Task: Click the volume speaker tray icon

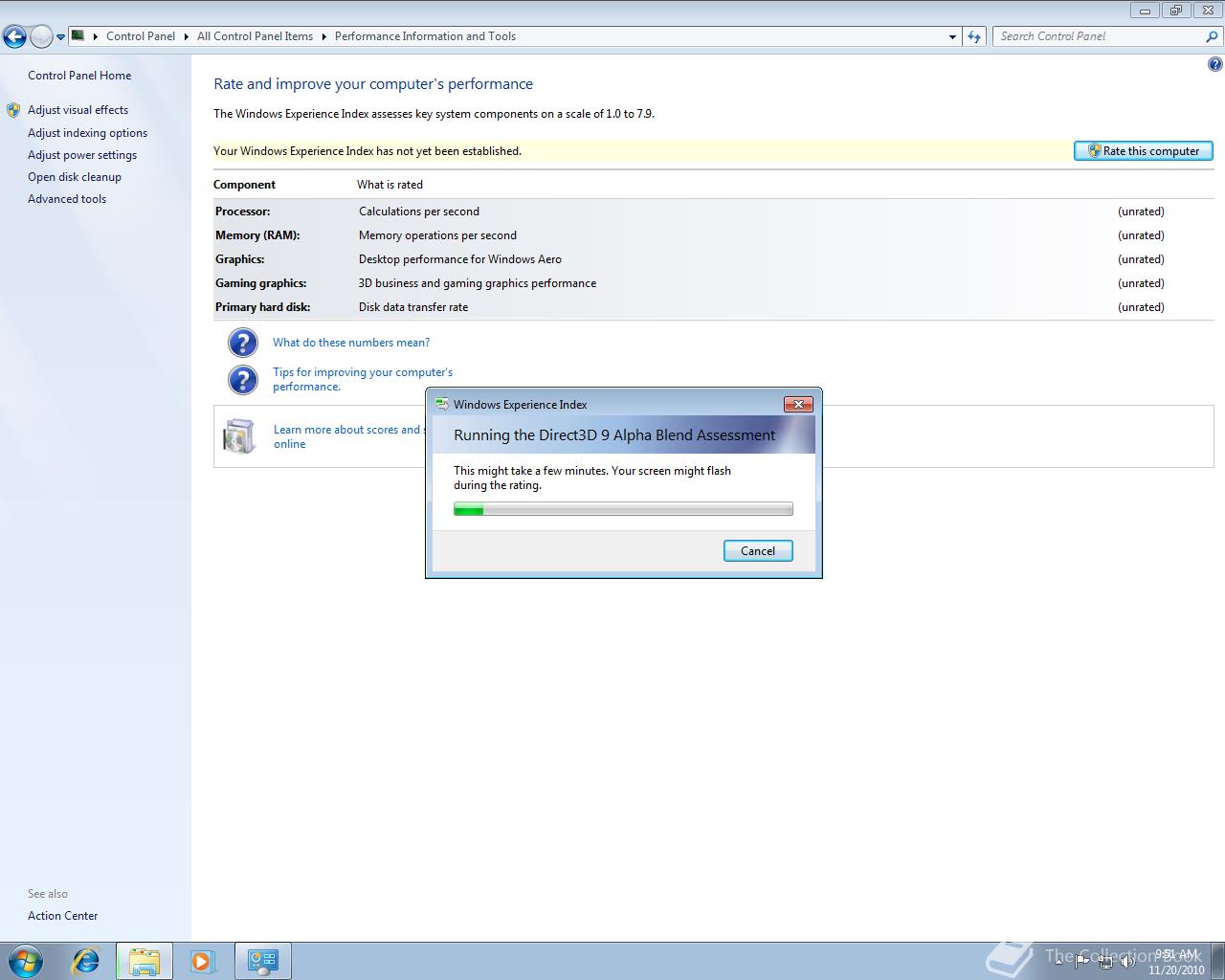Action: (x=1128, y=962)
